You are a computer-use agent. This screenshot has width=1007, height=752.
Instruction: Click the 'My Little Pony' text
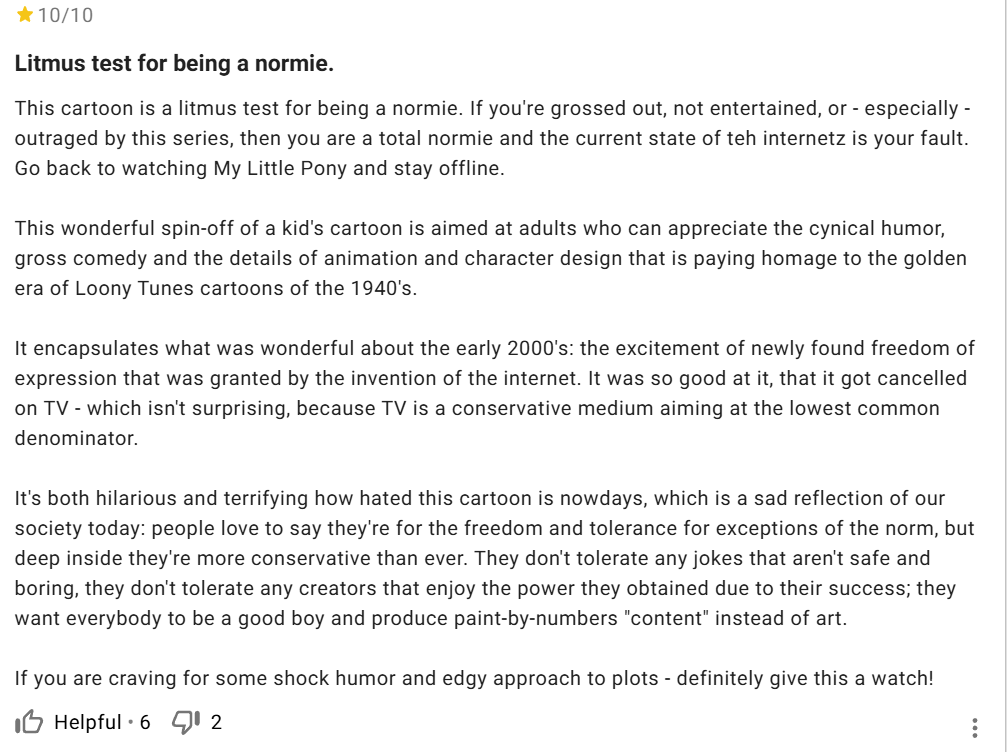click(x=280, y=168)
